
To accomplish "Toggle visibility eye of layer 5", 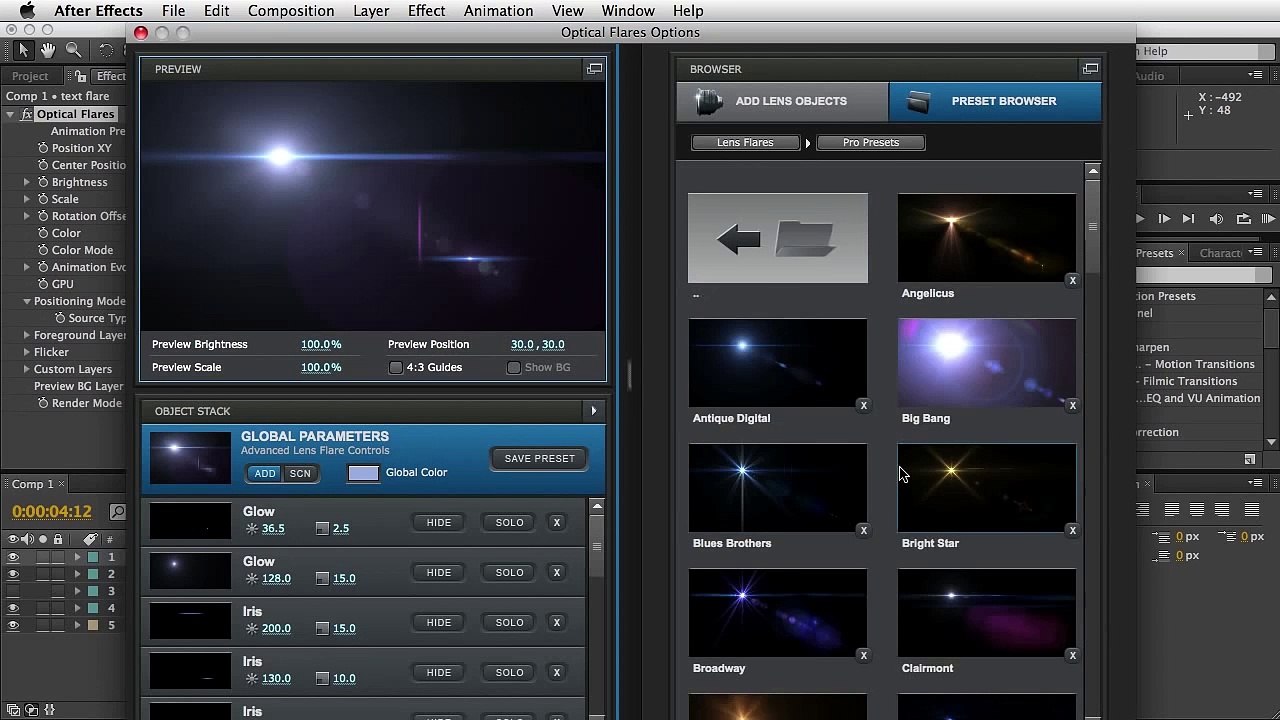I will point(13,625).
